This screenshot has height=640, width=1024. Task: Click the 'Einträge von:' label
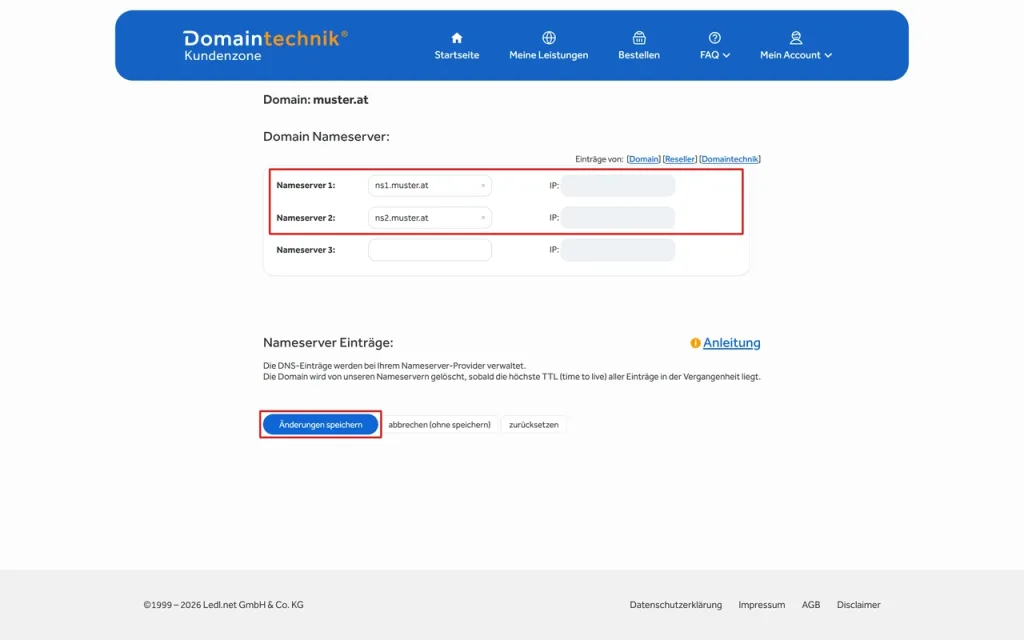click(x=599, y=159)
